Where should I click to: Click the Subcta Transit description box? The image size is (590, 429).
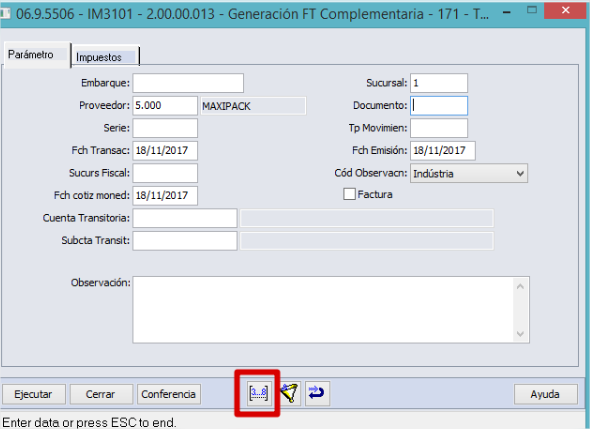pyautogui.click(x=367, y=241)
